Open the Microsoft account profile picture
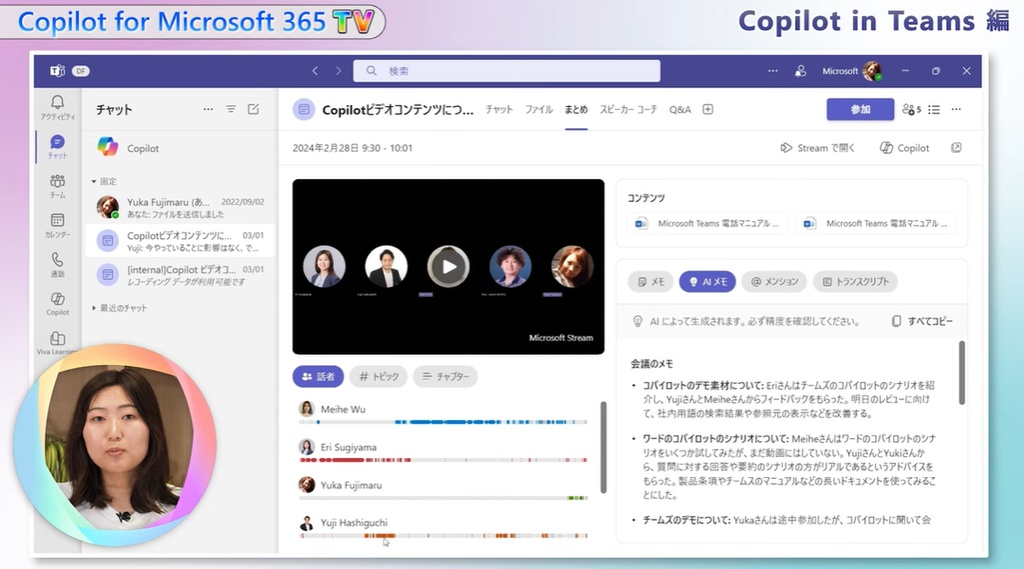1024x569 pixels. click(x=872, y=71)
